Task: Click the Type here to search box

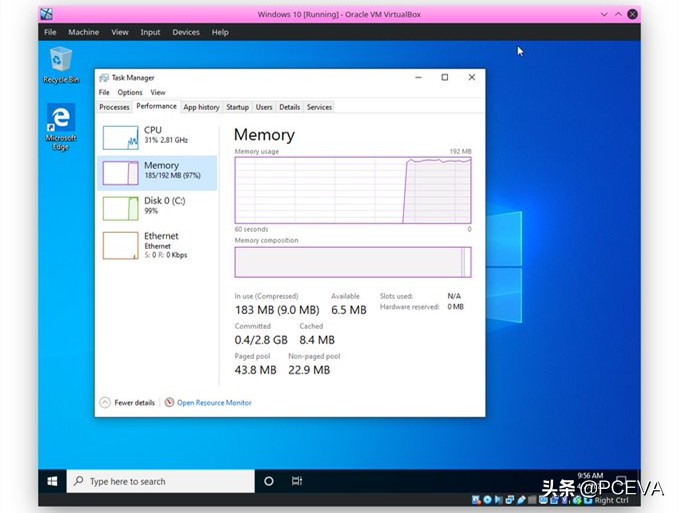Action: (x=161, y=481)
